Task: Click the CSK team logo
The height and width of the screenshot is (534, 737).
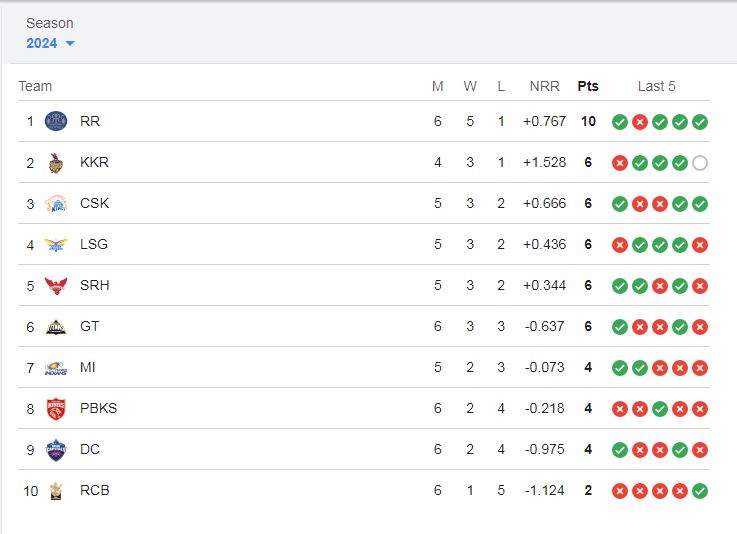Action: 56,204
